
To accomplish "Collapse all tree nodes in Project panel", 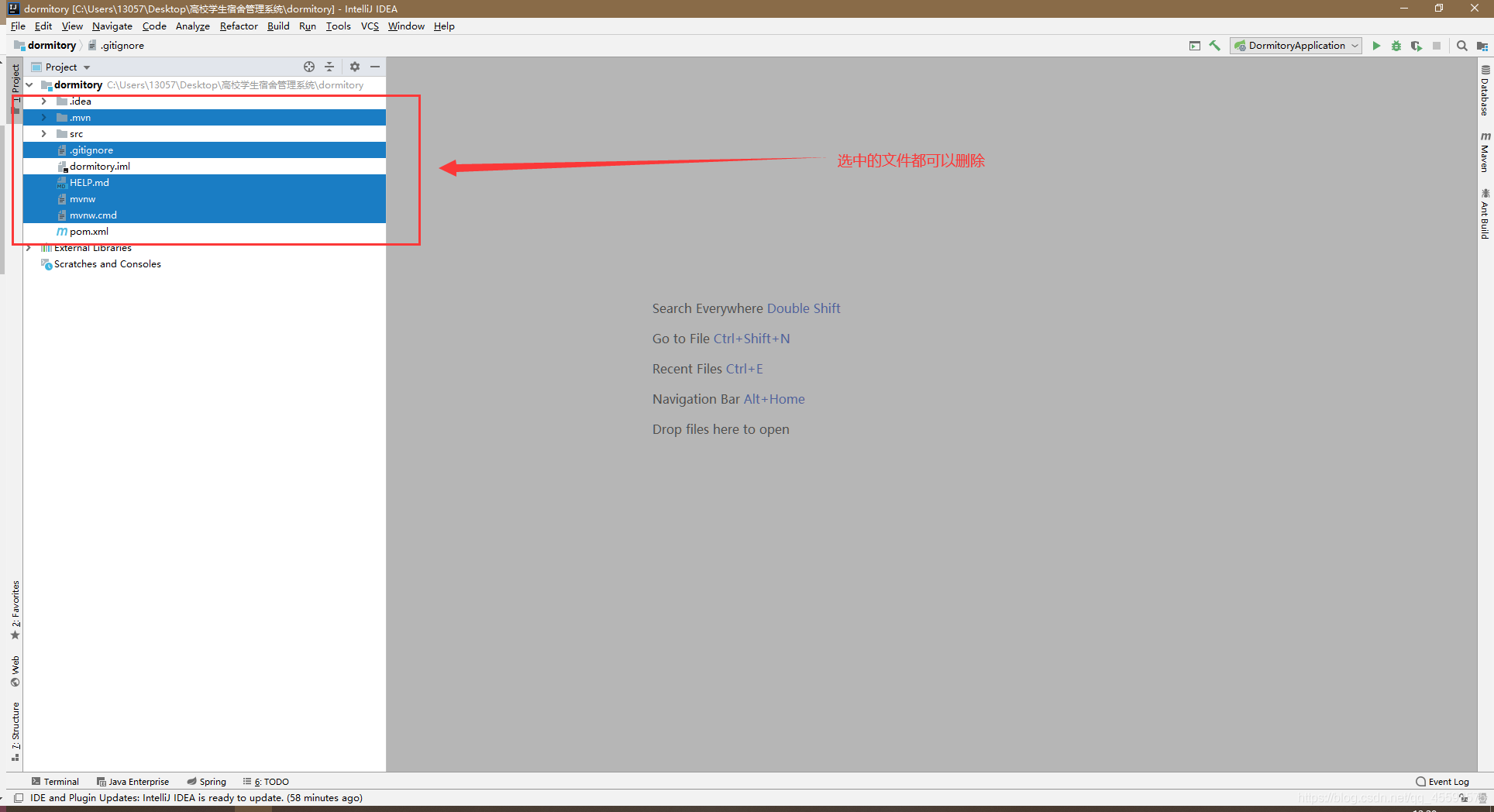I will [329, 67].
